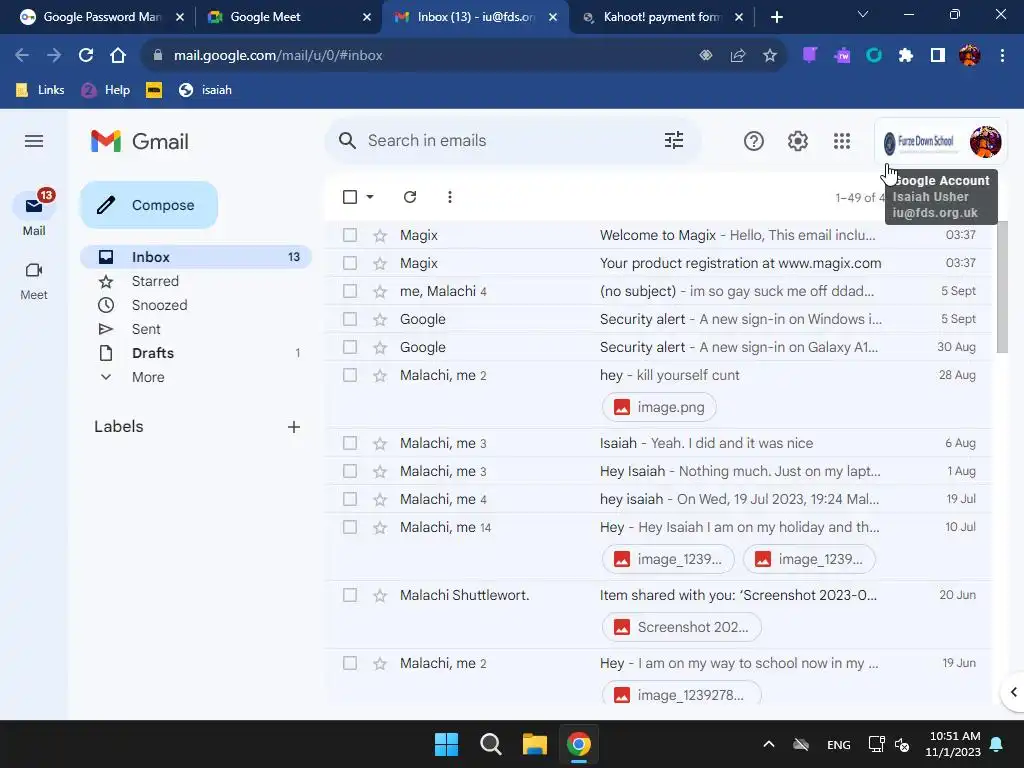Share this page using the share icon
This screenshot has height=768, width=1024.
point(738,56)
